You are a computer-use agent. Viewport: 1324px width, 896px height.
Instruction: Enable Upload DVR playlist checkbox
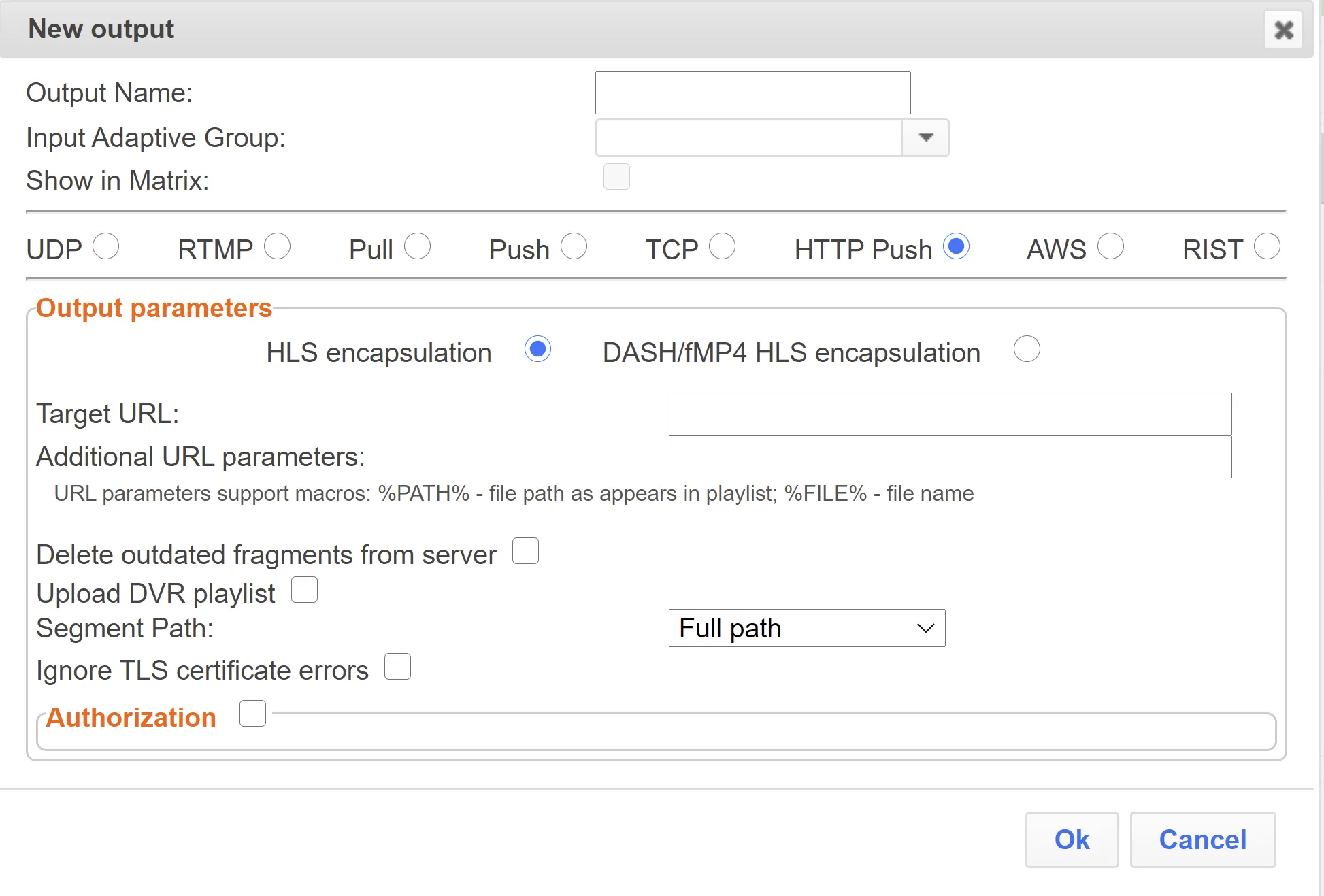[305, 590]
